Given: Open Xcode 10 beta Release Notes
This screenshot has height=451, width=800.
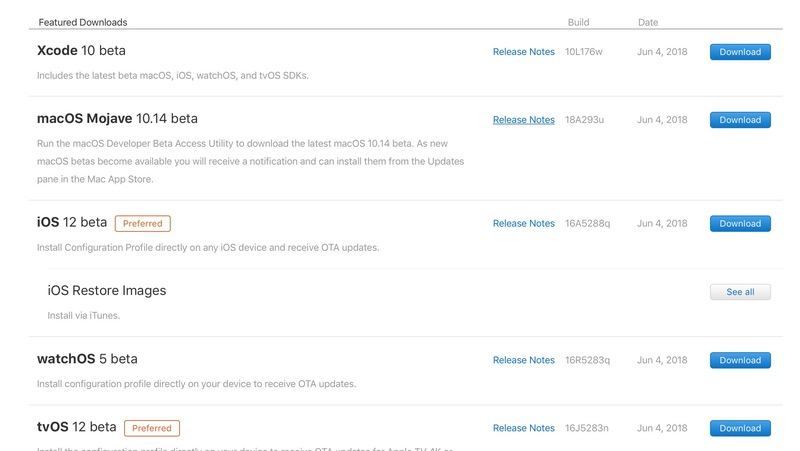Looking at the screenshot, I should pyautogui.click(x=523, y=52).
